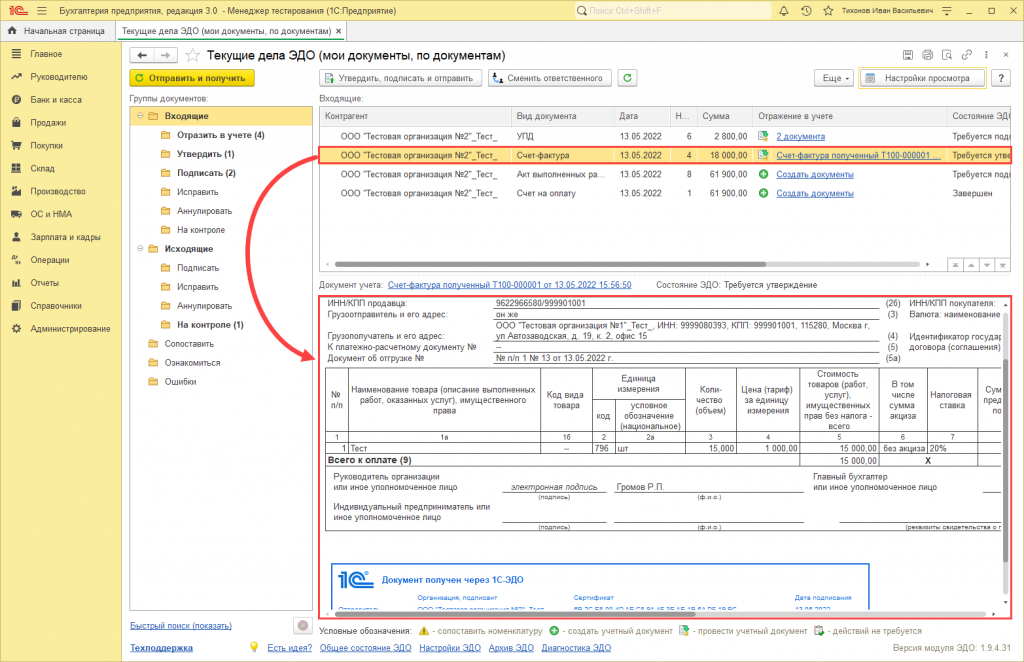Screen dimensions: 1024x662
Task: Open the Еще dropdown menu
Action: (x=834, y=77)
